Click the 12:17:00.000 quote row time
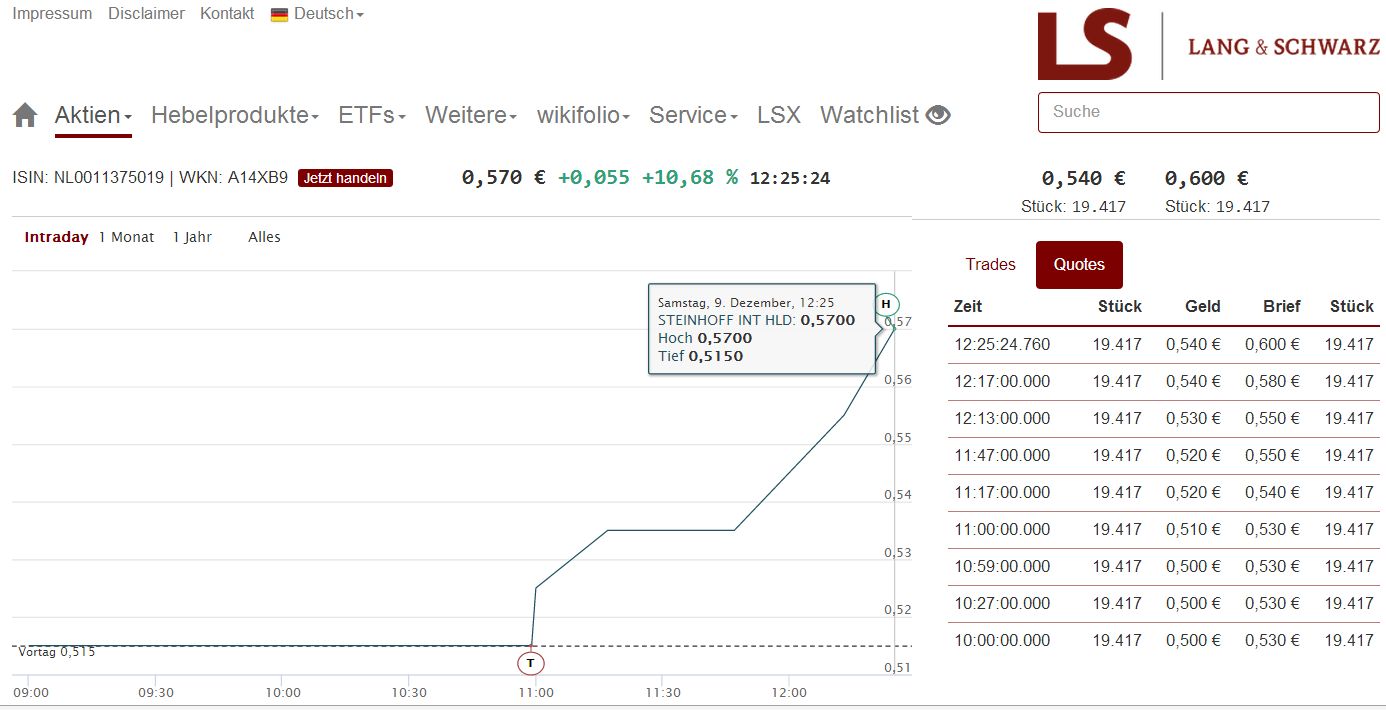 [1002, 382]
